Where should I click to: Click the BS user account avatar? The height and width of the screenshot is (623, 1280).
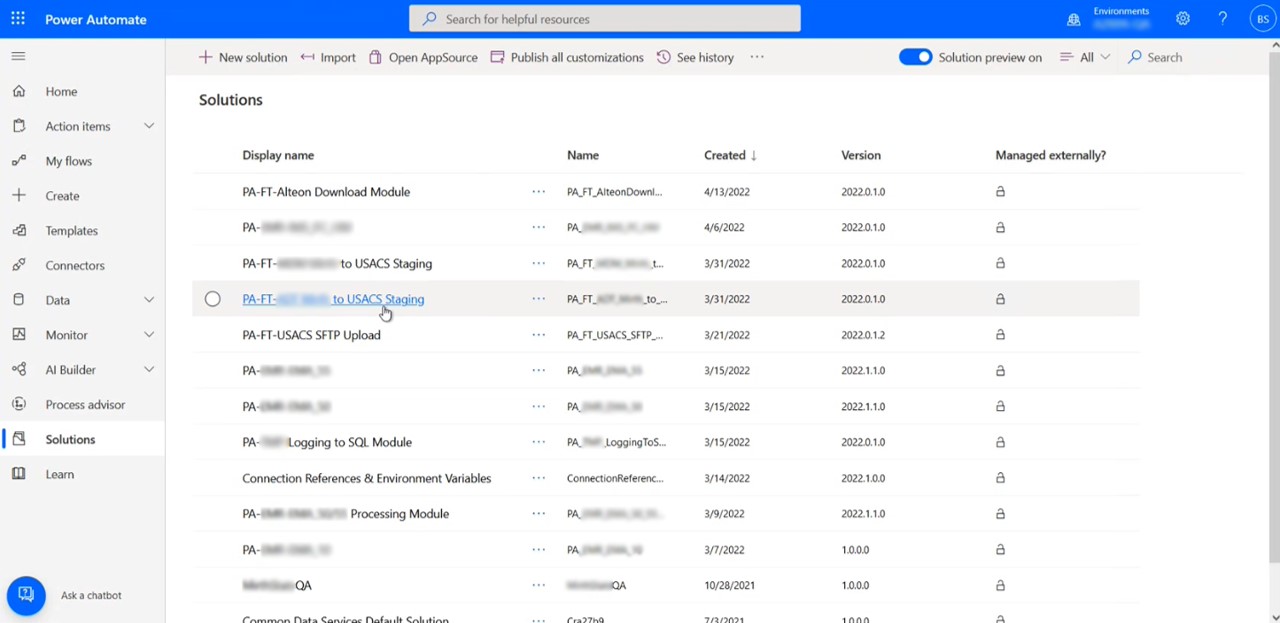tap(1263, 19)
